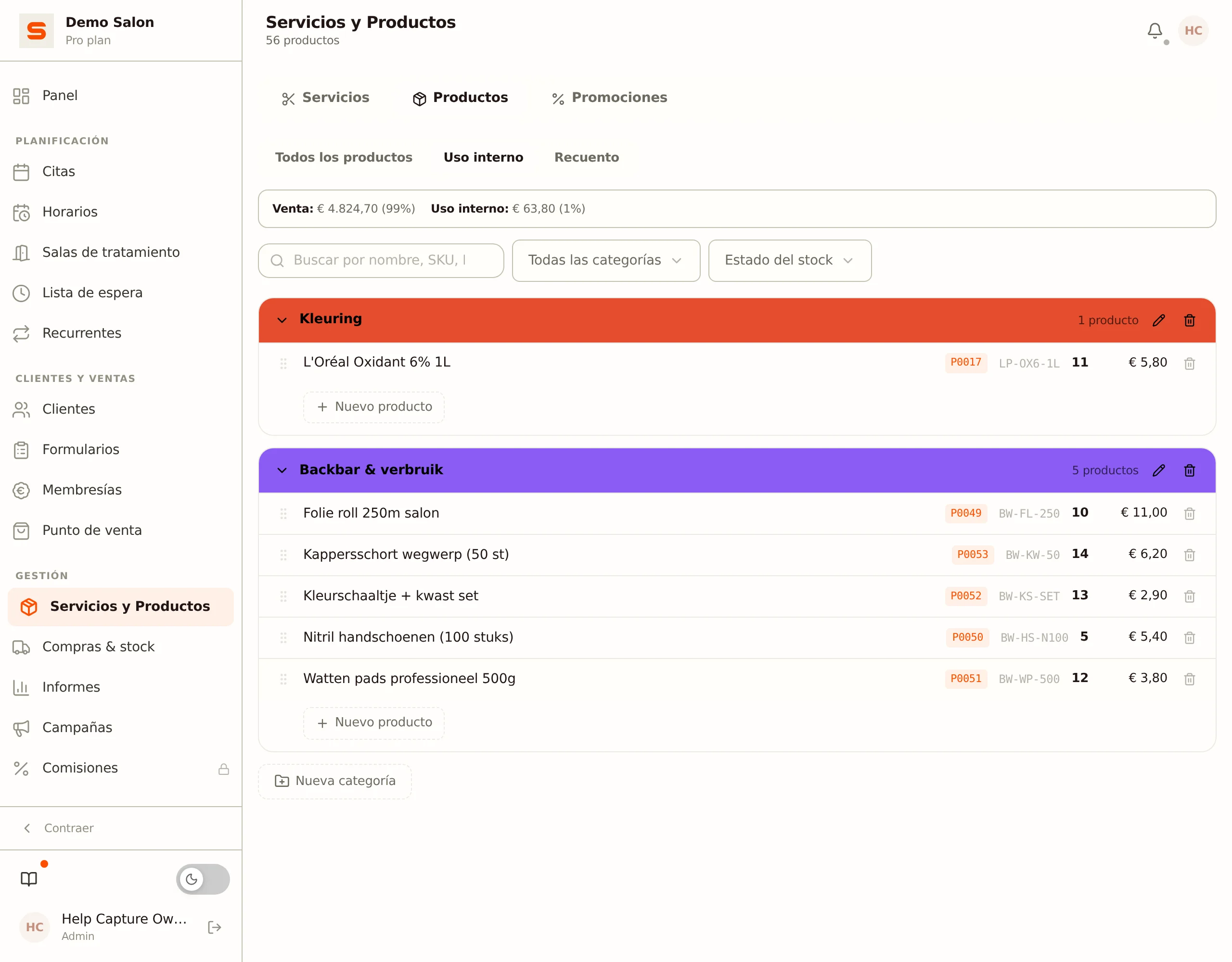Switch to the Servicios tab
This screenshot has height=962, width=1232.
point(325,98)
